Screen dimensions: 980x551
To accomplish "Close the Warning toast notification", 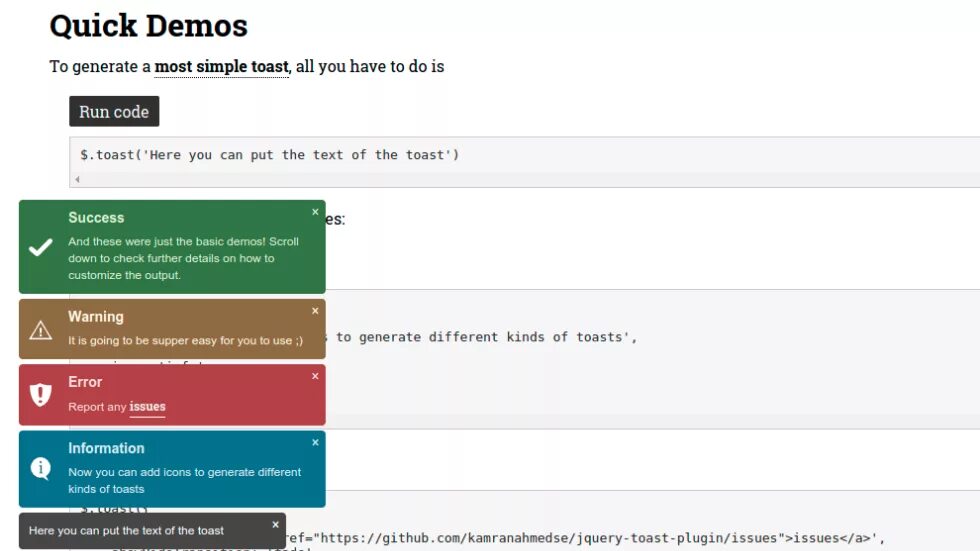I will (315, 311).
